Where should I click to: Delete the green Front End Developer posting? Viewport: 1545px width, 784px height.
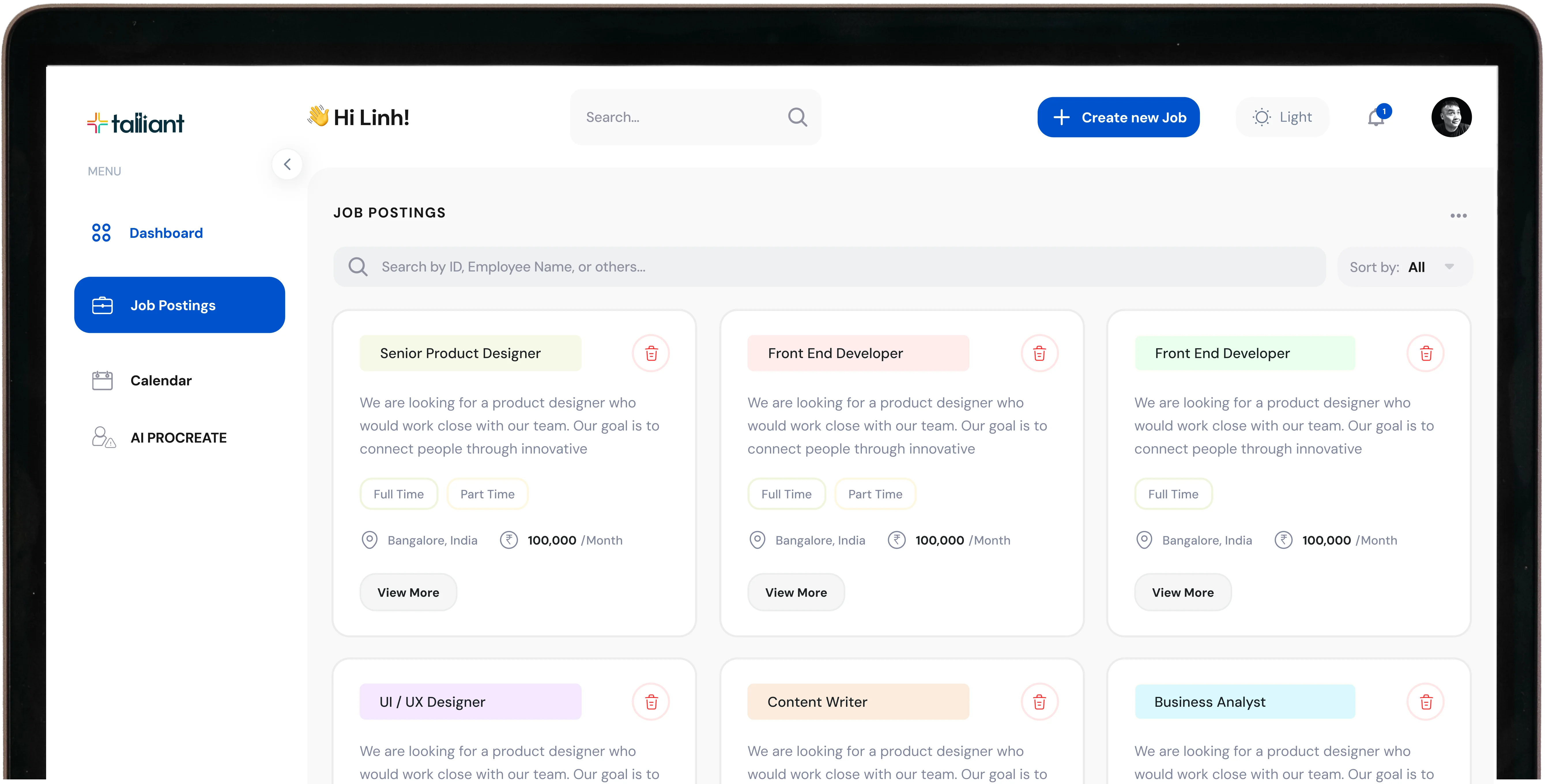tap(1426, 353)
